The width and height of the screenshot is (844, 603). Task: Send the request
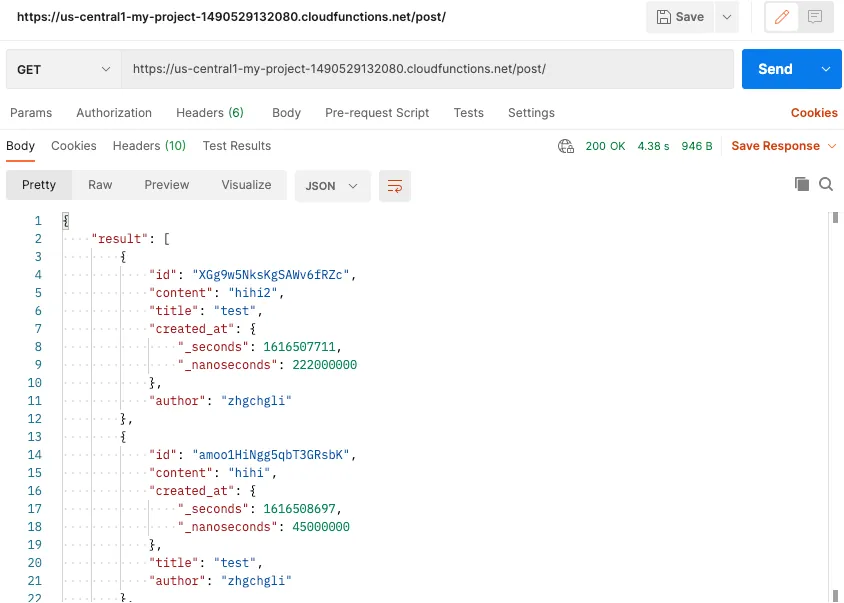pos(775,69)
